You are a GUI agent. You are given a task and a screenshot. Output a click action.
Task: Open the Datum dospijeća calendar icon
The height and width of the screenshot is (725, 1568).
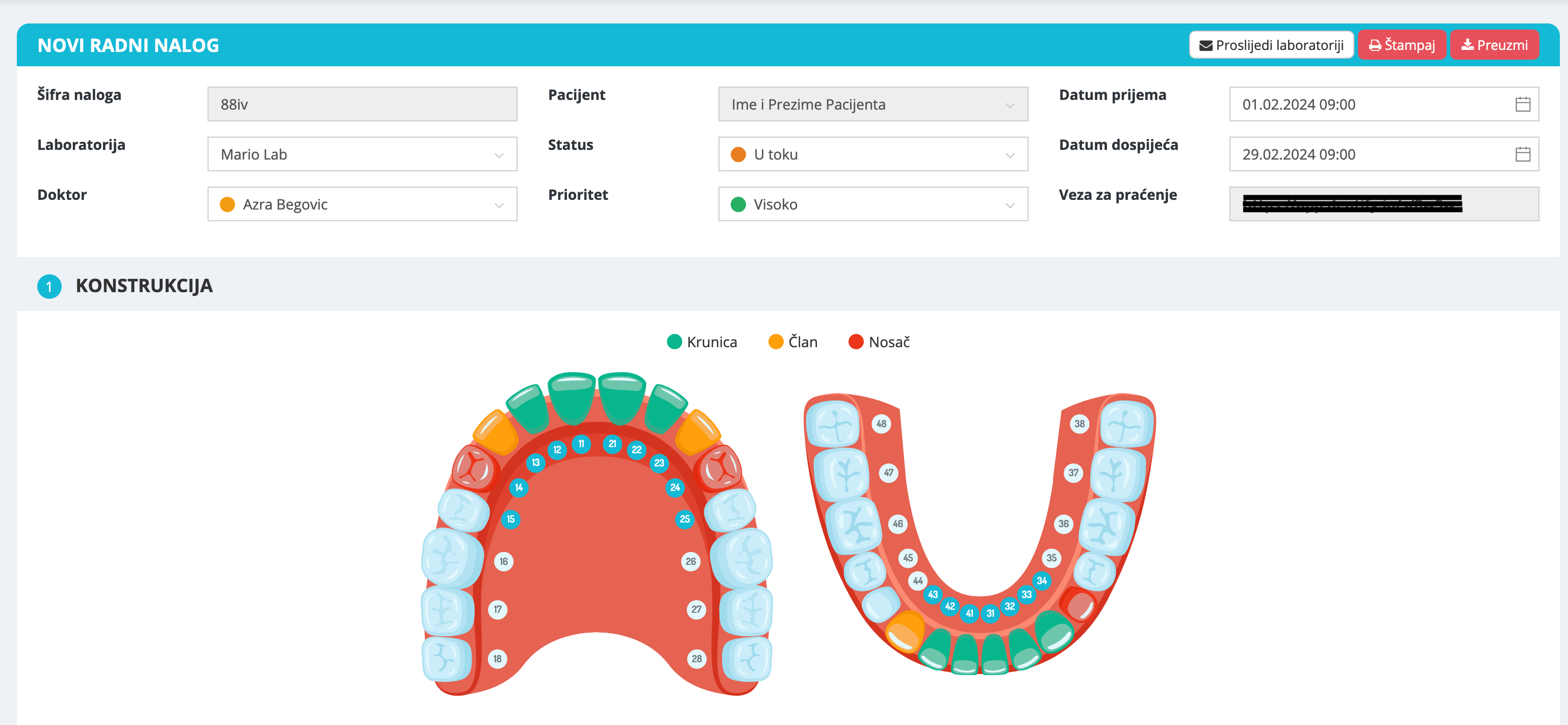click(x=1522, y=154)
